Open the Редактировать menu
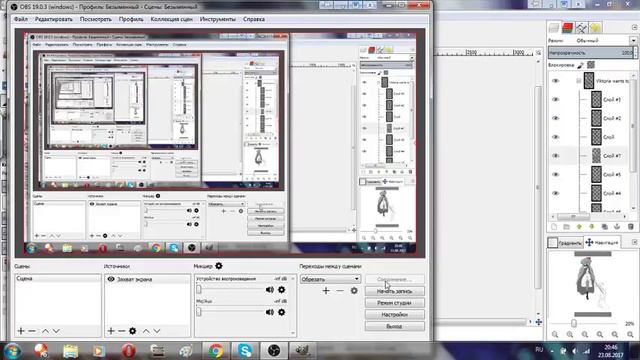Viewport: 640px width, 360px height. pyautogui.click(x=53, y=19)
